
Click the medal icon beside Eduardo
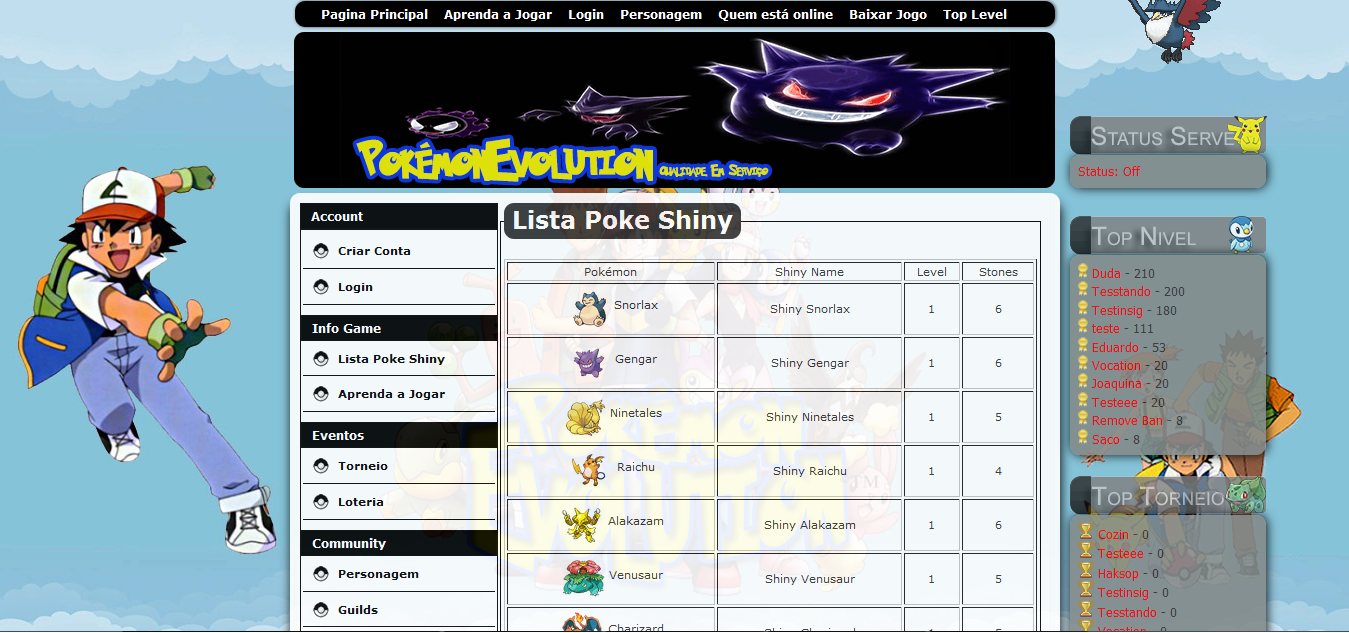click(1083, 346)
